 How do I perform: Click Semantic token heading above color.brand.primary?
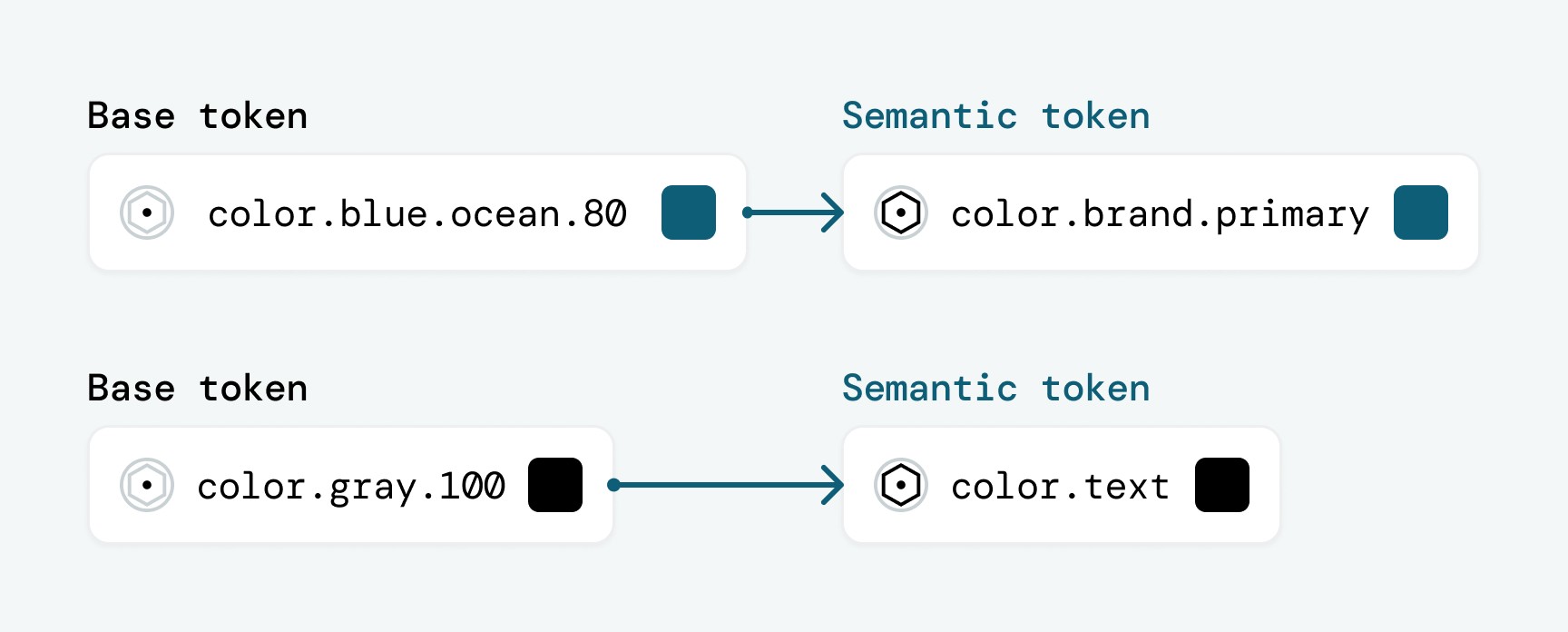point(996,116)
